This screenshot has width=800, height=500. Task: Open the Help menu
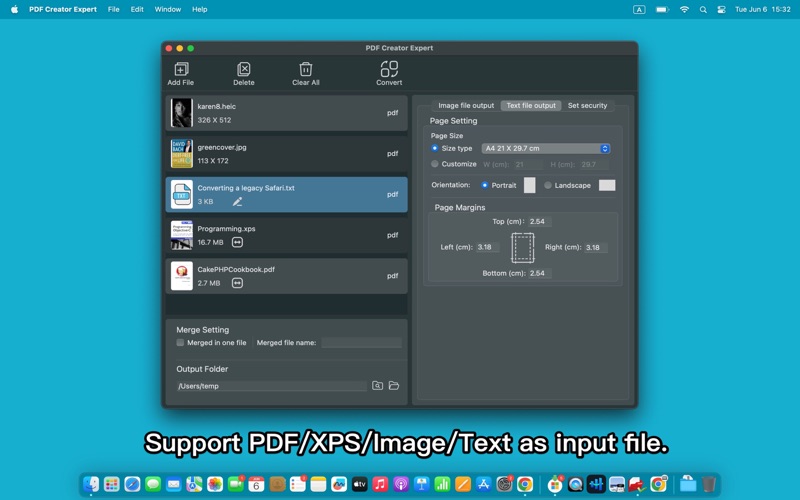pyautogui.click(x=199, y=9)
